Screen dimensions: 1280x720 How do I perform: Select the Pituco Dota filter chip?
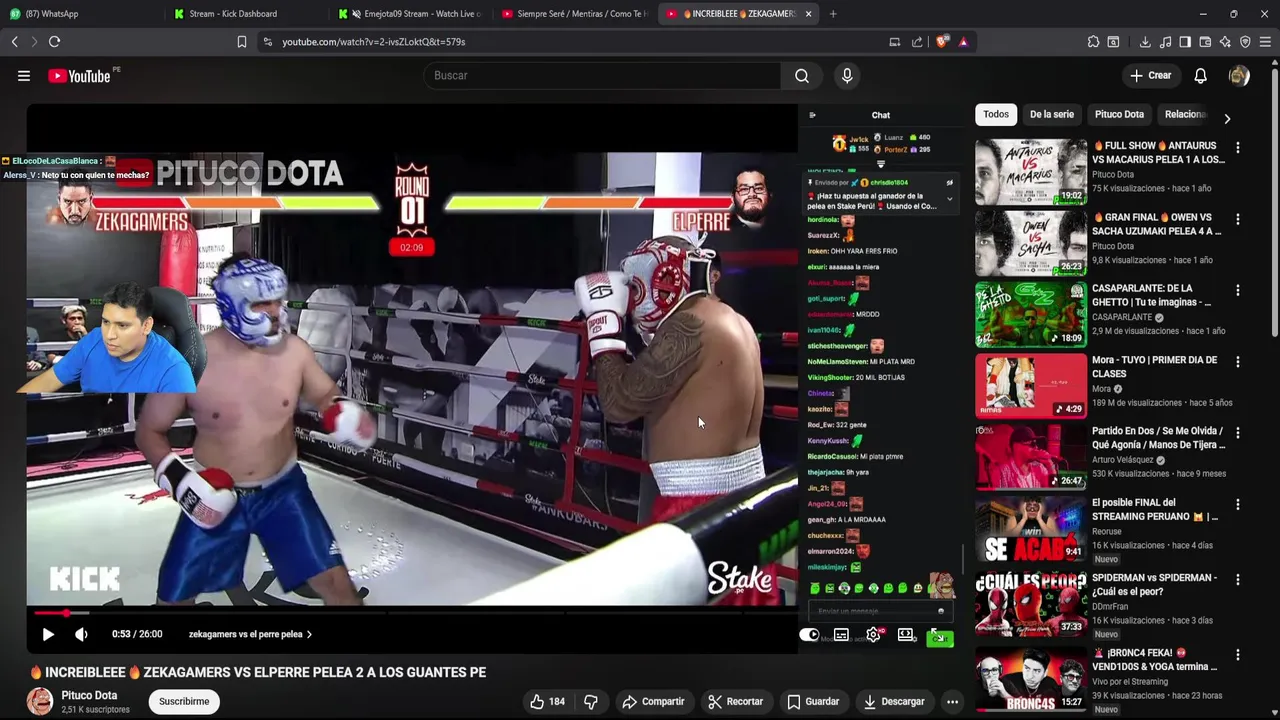[x=1119, y=114]
